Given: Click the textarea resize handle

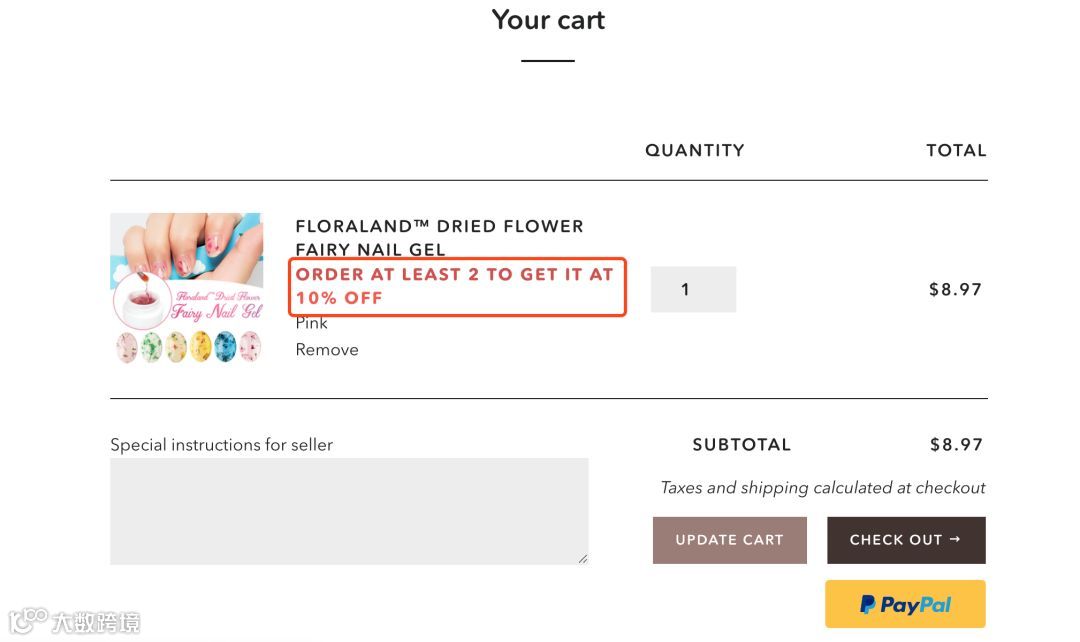Looking at the screenshot, I should (583, 559).
